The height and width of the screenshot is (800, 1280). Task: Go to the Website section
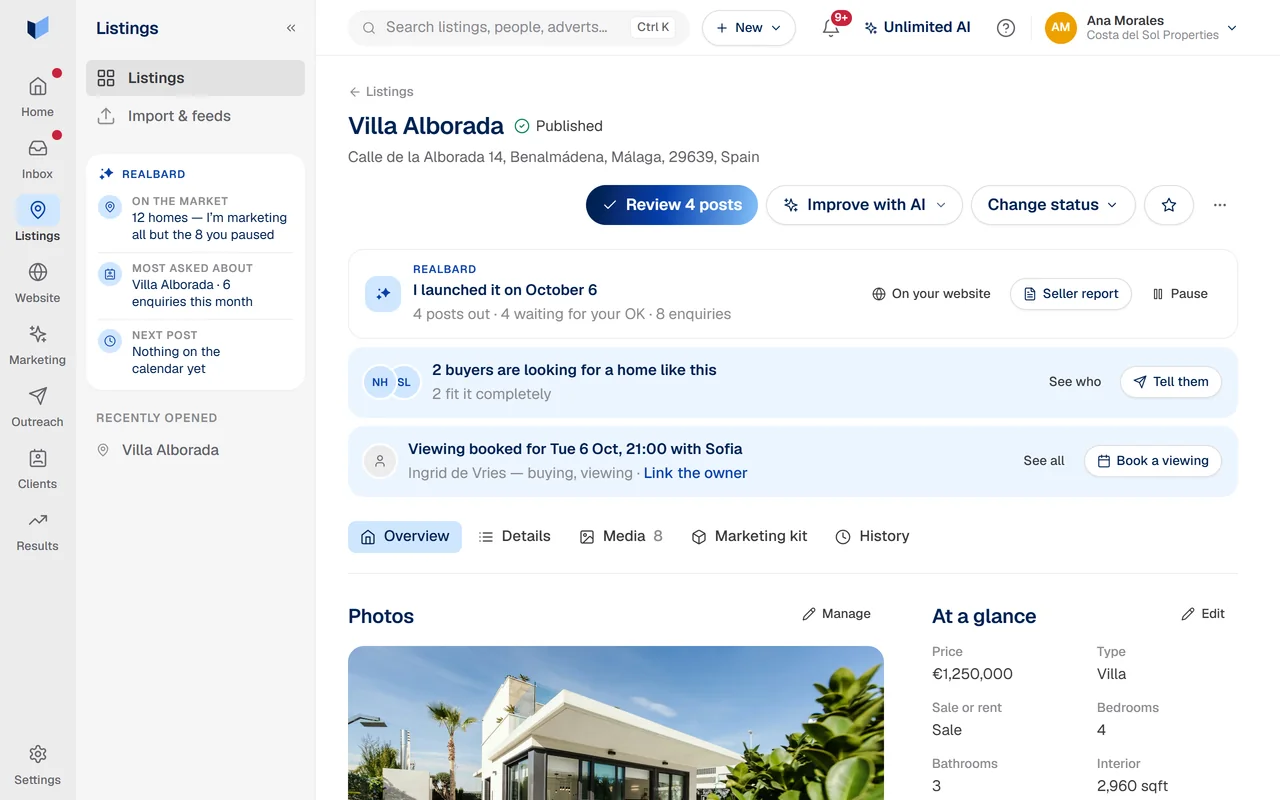click(38, 282)
